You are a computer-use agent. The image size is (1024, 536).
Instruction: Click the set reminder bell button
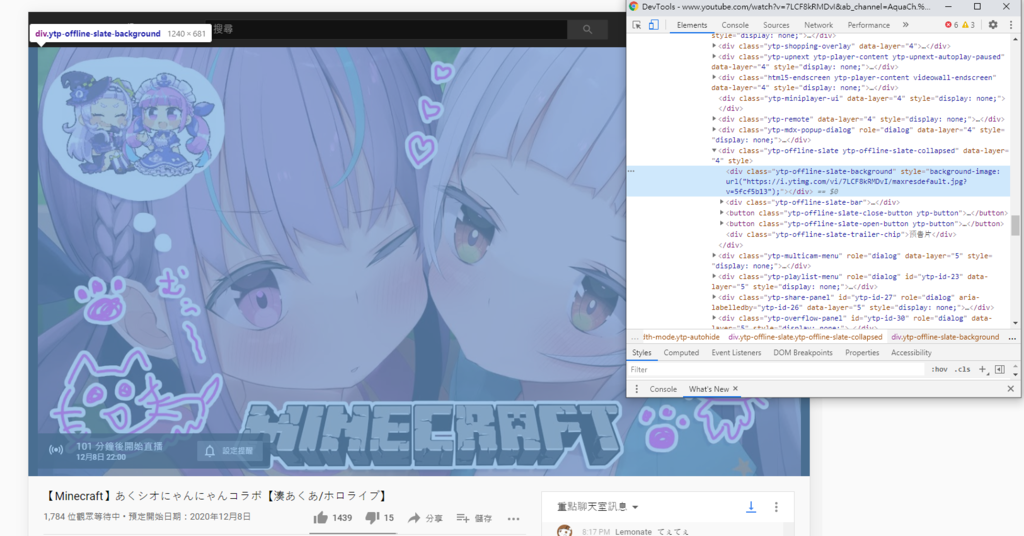[x=231, y=451]
